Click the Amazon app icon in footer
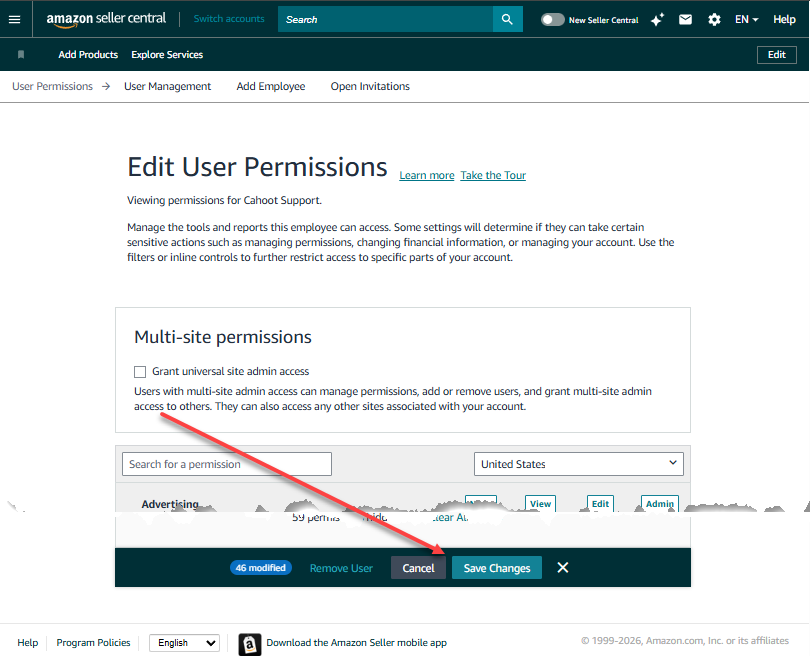The height and width of the screenshot is (656, 810). 250,644
